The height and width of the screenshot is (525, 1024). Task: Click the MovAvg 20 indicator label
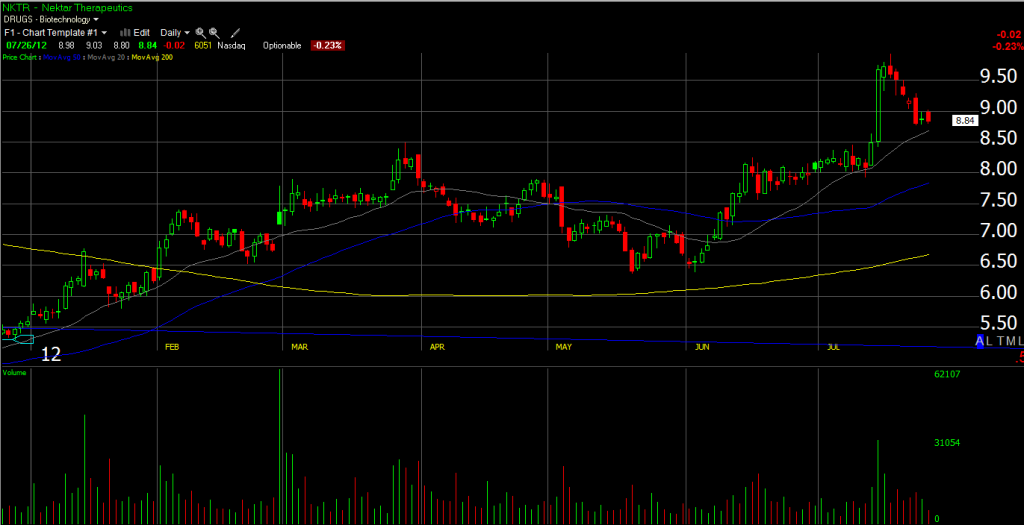pyautogui.click(x=101, y=57)
